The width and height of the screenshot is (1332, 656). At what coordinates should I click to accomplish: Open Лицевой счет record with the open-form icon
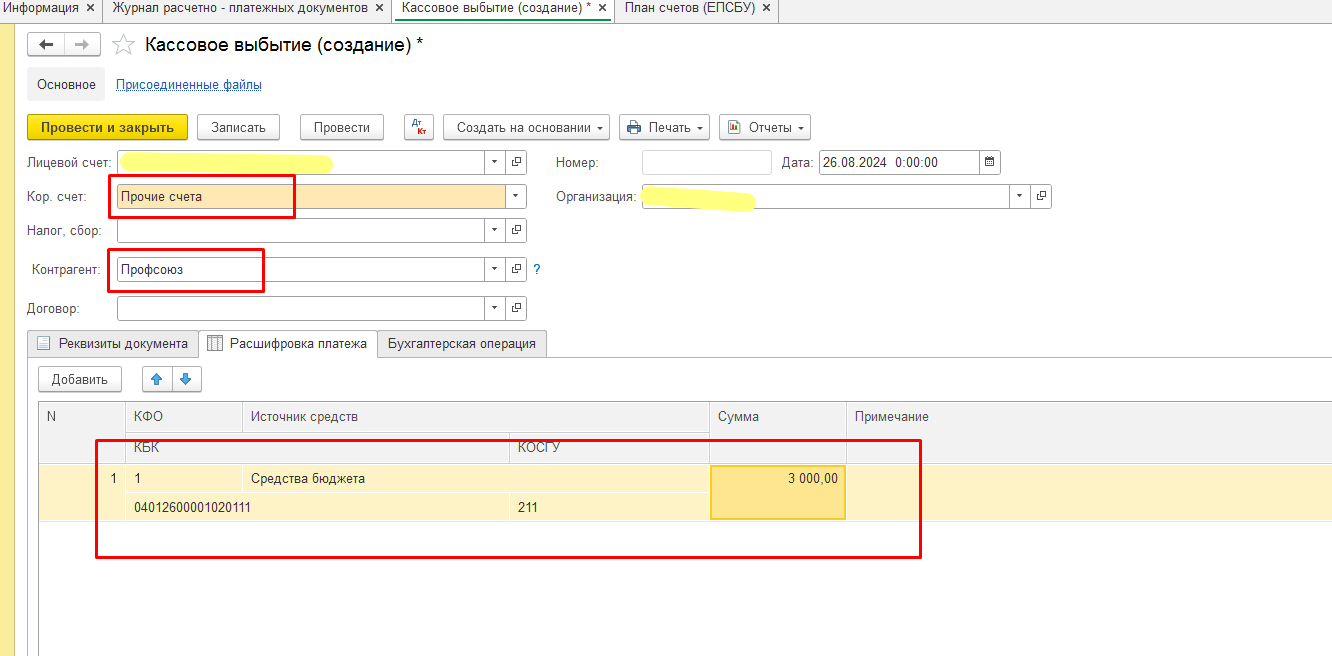517,162
